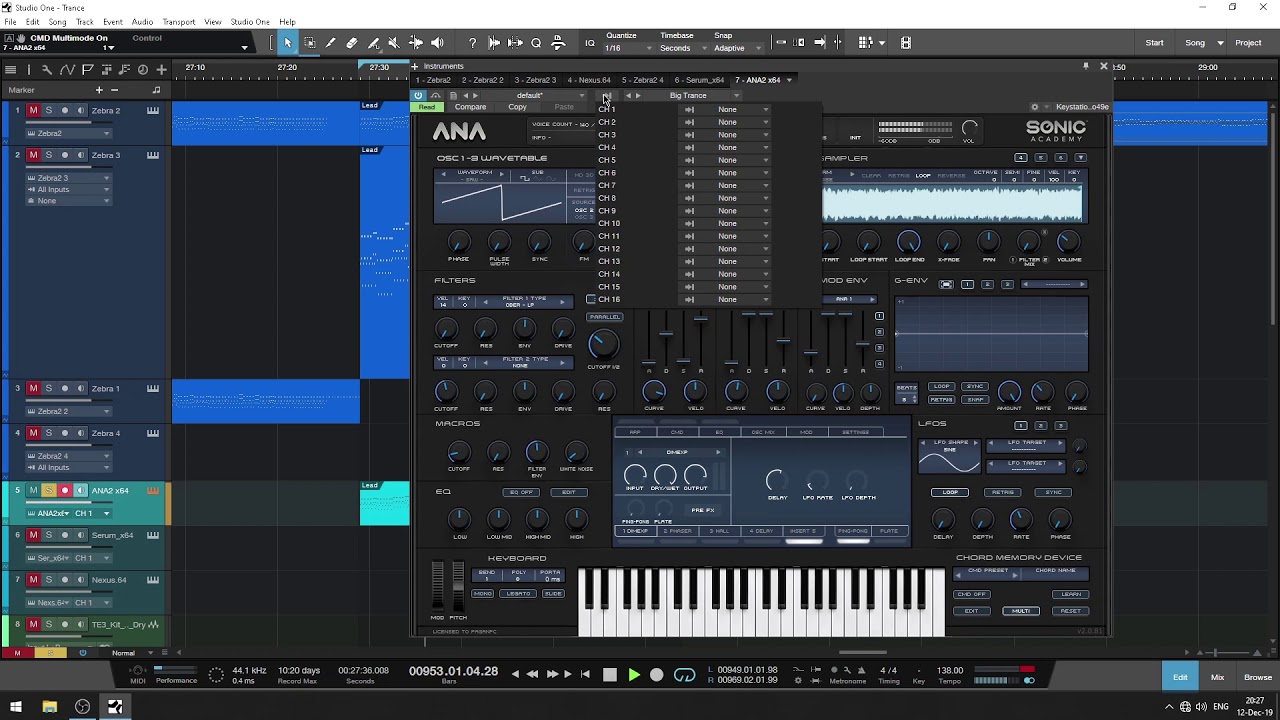1280x720 pixels.
Task: Pin the Instruments window
Action: (1085, 67)
